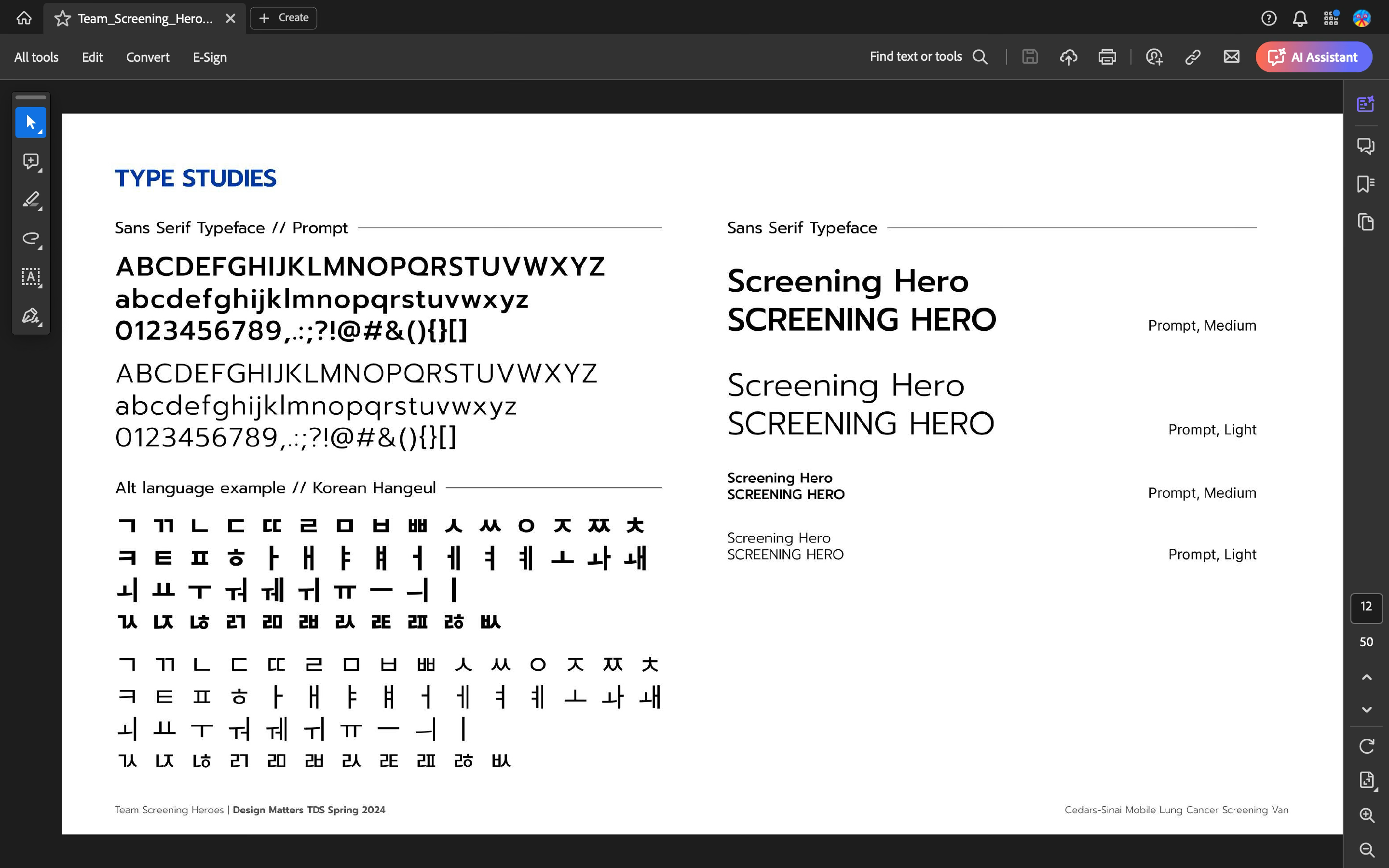
Task: Click the current page number box
Action: (1366, 607)
